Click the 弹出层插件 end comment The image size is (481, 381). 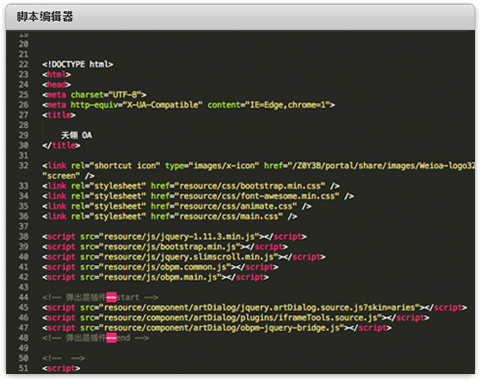(95, 338)
